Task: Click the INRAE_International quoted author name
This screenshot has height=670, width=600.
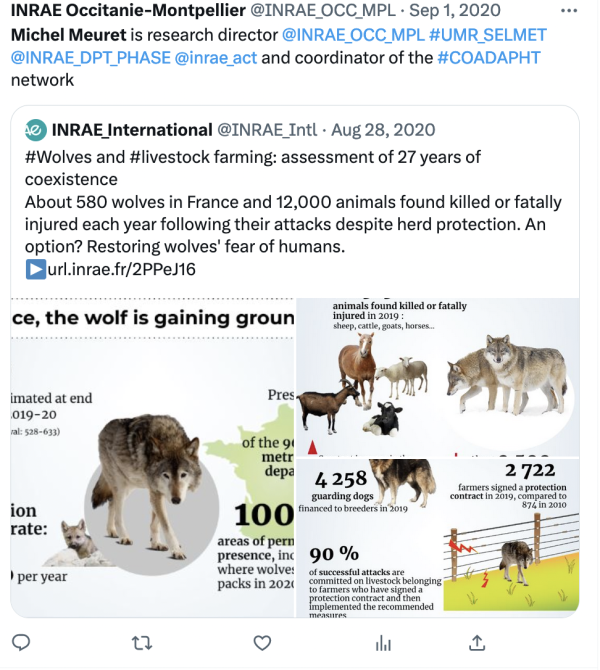Action: [132, 130]
